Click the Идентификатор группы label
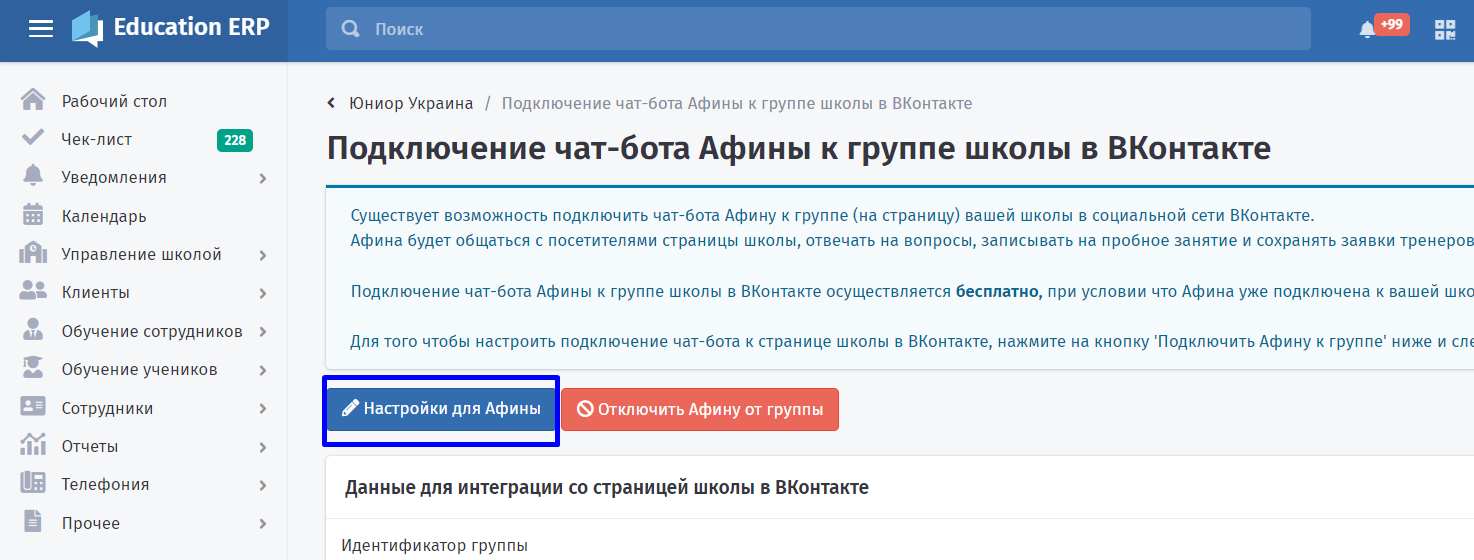The height and width of the screenshot is (560, 1474). click(x=435, y=545)
